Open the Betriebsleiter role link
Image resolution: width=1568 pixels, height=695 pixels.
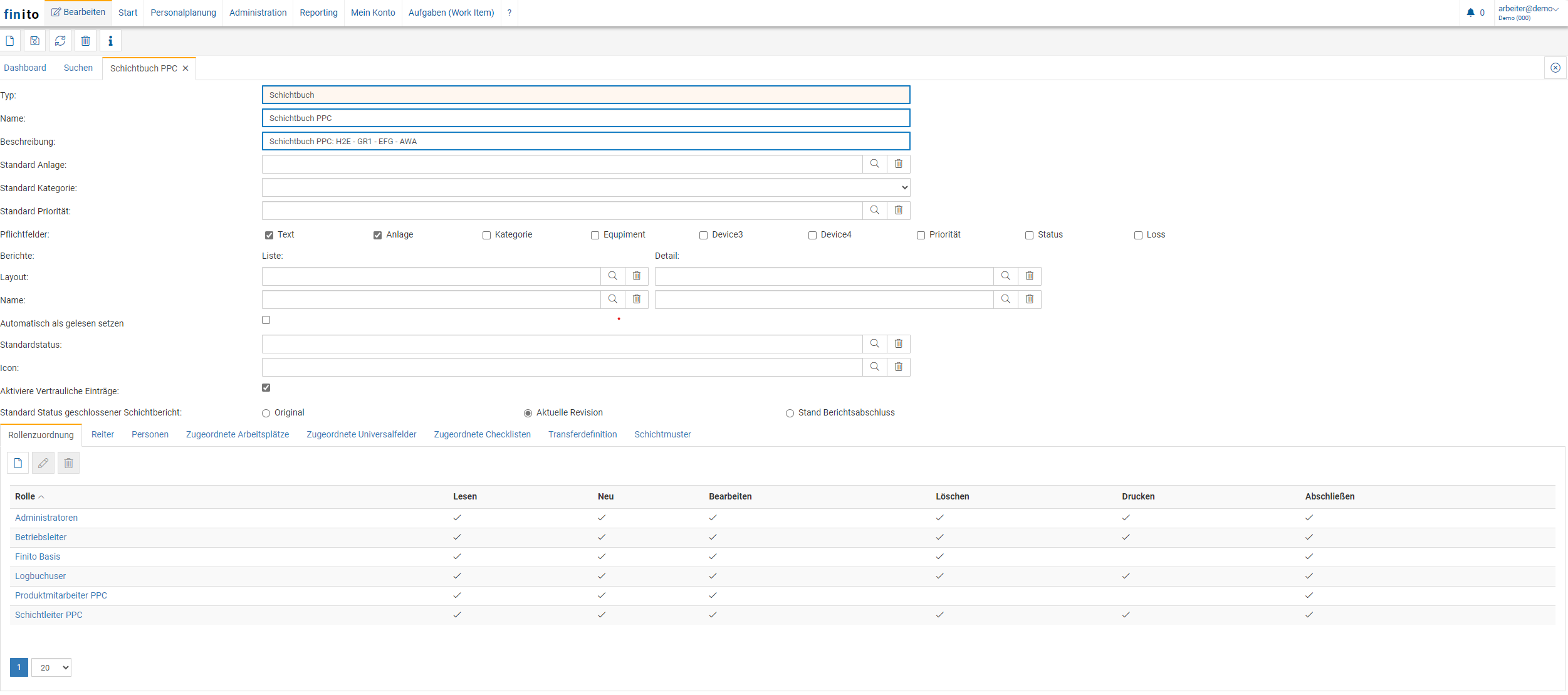[41, 537]
